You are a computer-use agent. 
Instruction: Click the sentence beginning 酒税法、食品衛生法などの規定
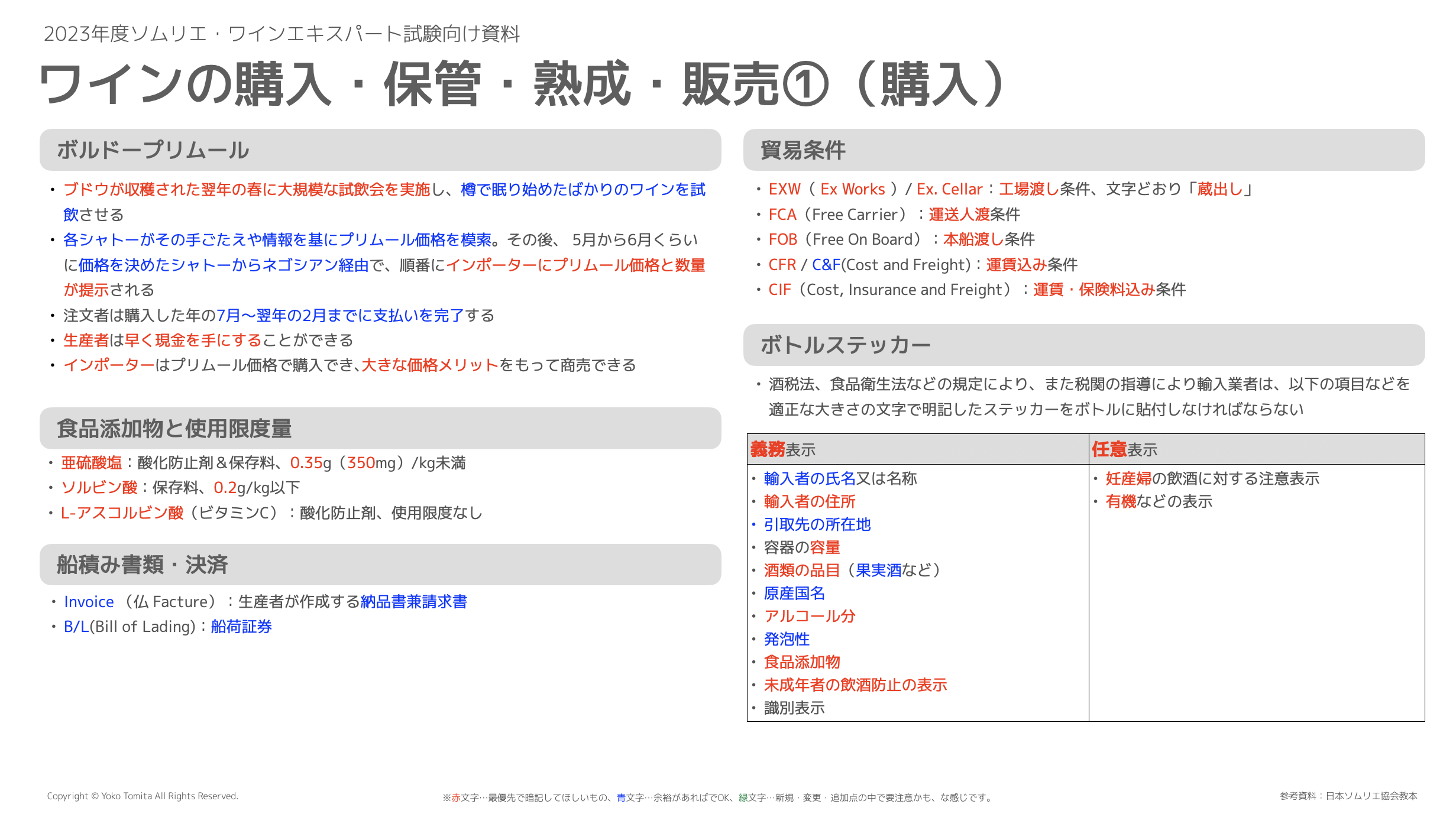pyautogui.click(x=1089, y=384)
